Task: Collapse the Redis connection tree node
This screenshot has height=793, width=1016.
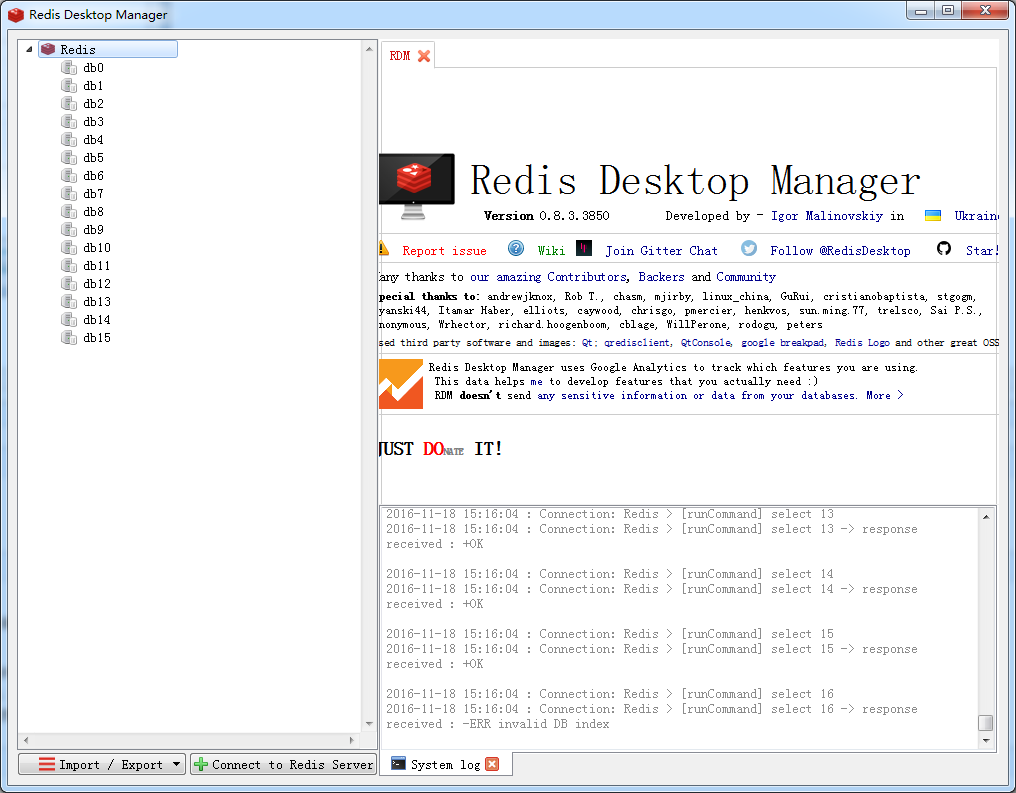Action: [29, 49]
